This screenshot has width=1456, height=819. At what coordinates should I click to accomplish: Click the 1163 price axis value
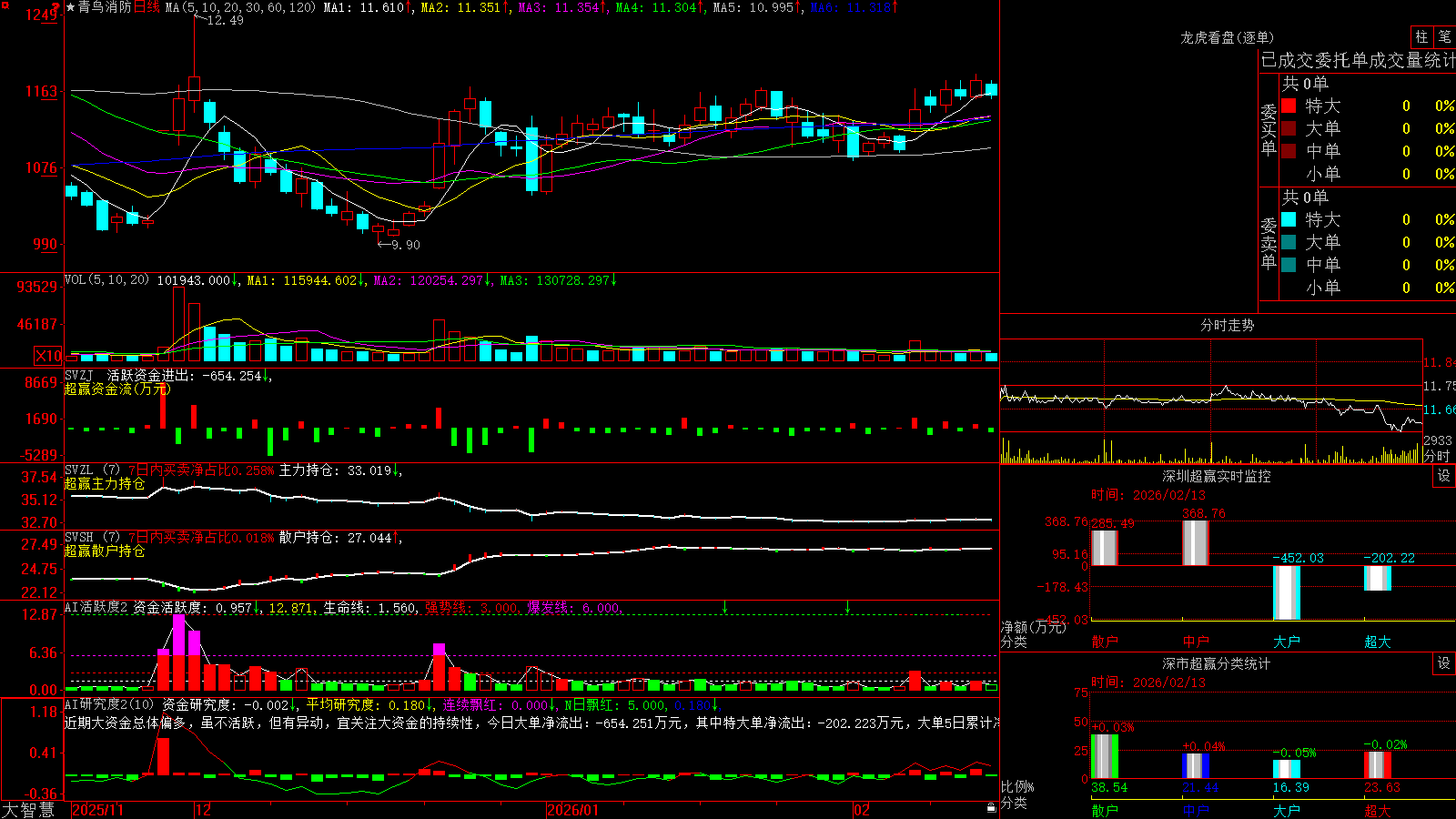(x=41, y=91)
